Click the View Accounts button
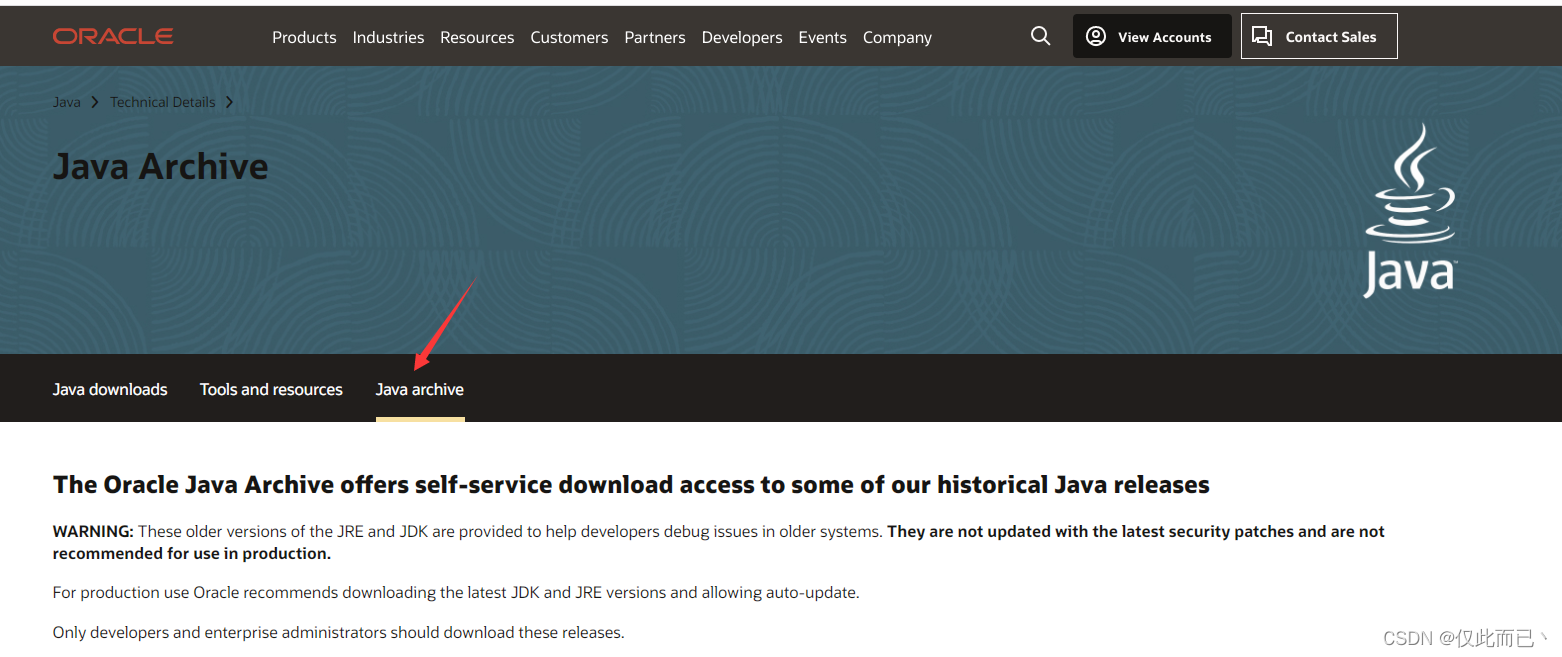Viewport: 1562px width, 657px height. click(1152, 36)
